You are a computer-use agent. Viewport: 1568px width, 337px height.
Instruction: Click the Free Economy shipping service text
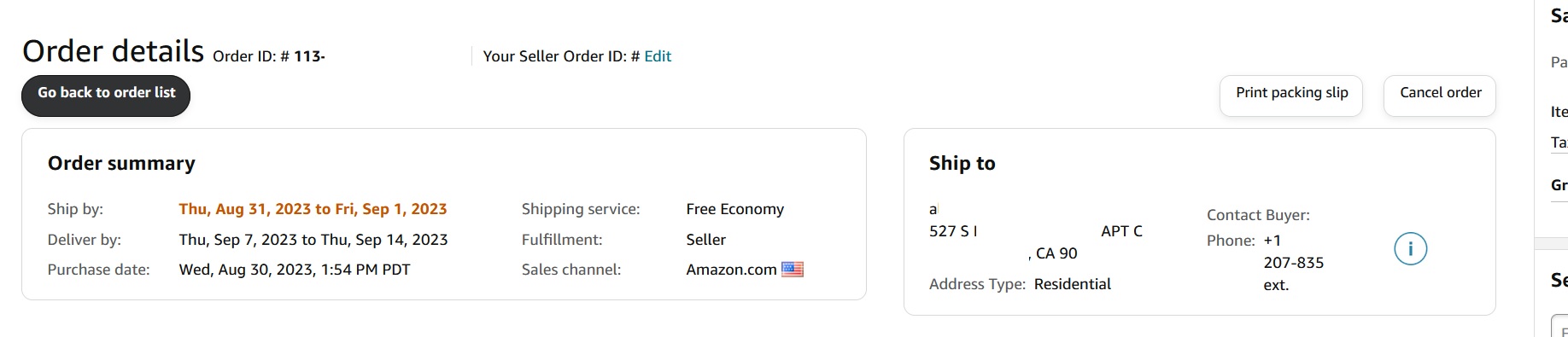[x=734, y=209]
